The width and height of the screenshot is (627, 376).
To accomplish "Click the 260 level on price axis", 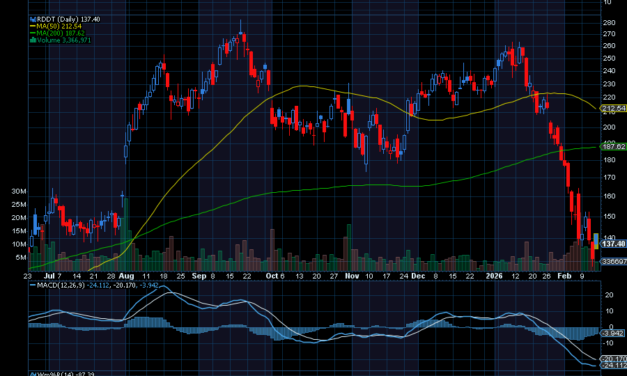I will (609, 46).
